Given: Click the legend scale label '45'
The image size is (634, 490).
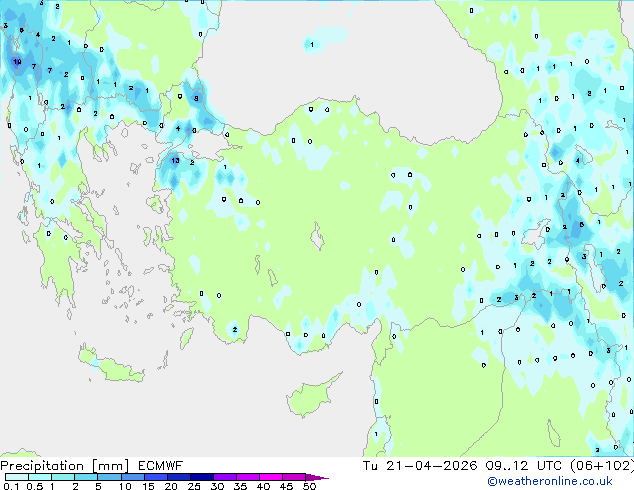Looking at the screenshot, I should click(286, 486).
